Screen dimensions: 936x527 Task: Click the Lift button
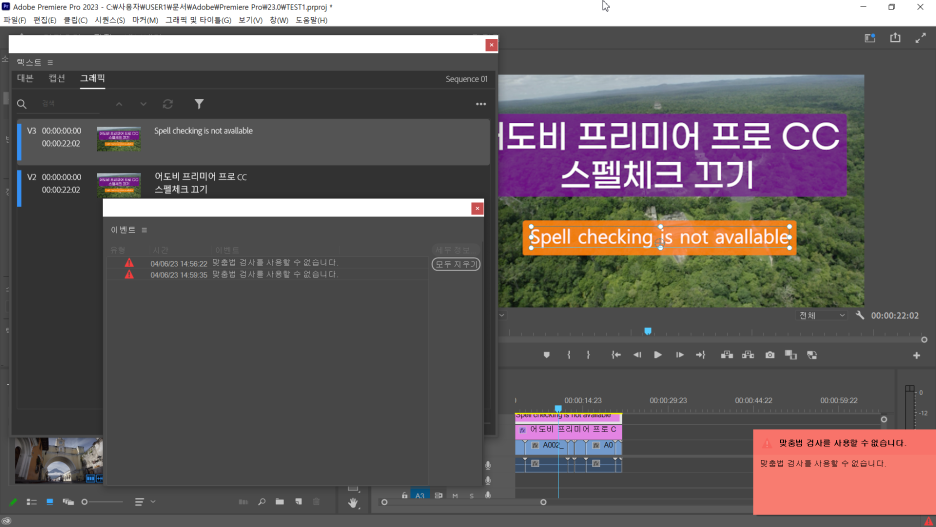[x=726, y=355]
